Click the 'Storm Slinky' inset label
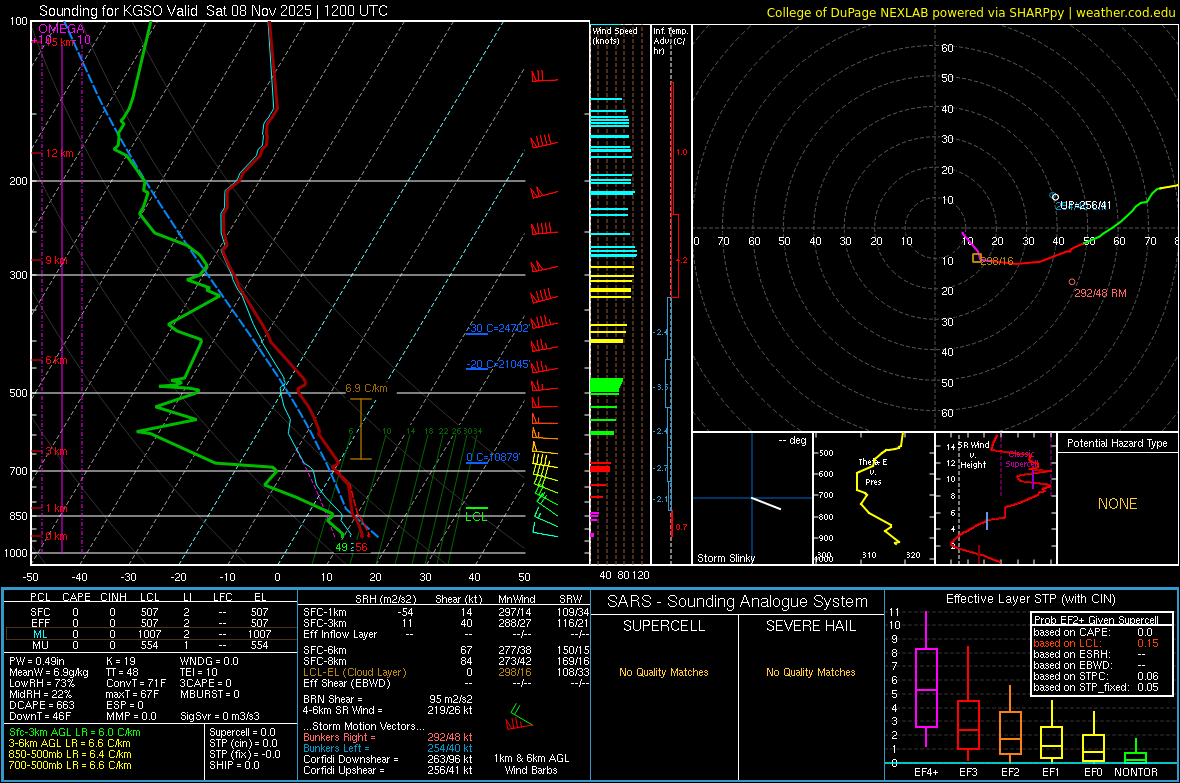Screen dimensions: 1180x783 click(725, 558)
